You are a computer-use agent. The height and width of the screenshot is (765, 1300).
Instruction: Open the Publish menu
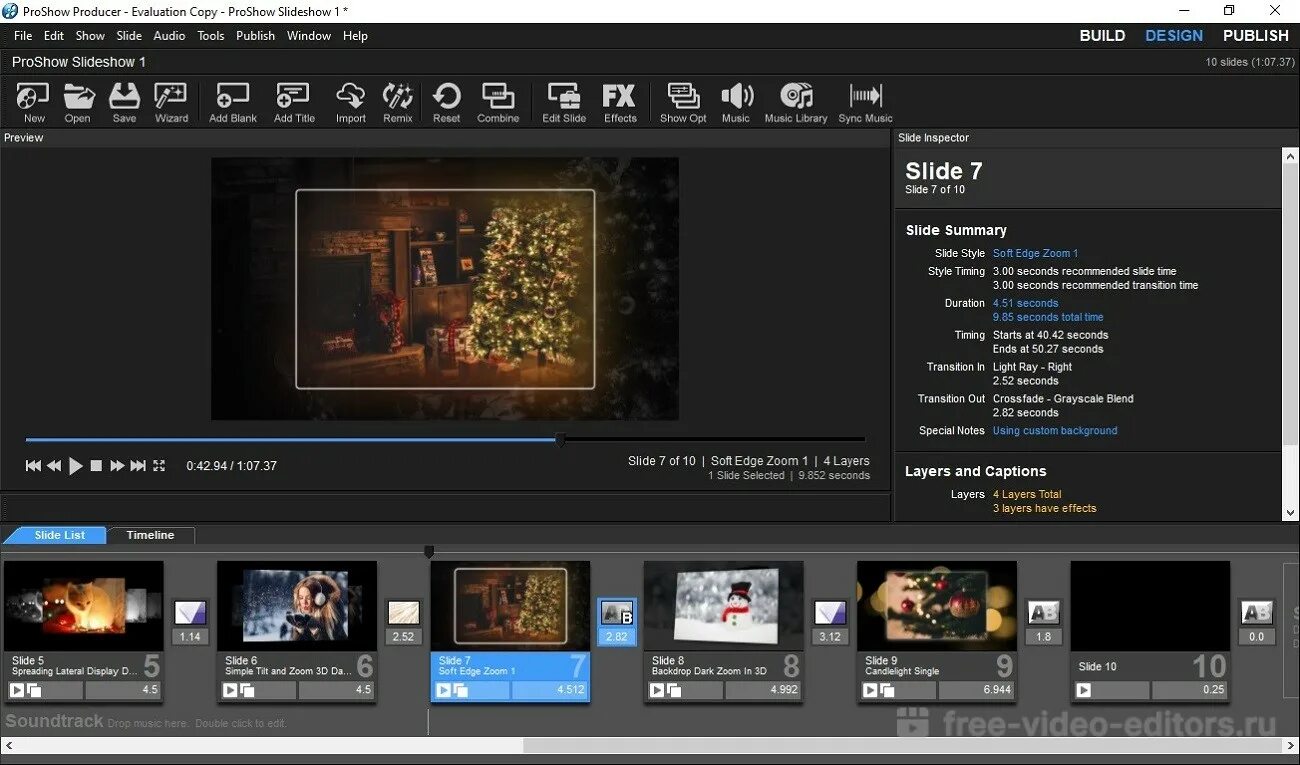pyautogui.click(x=255, y=35)
